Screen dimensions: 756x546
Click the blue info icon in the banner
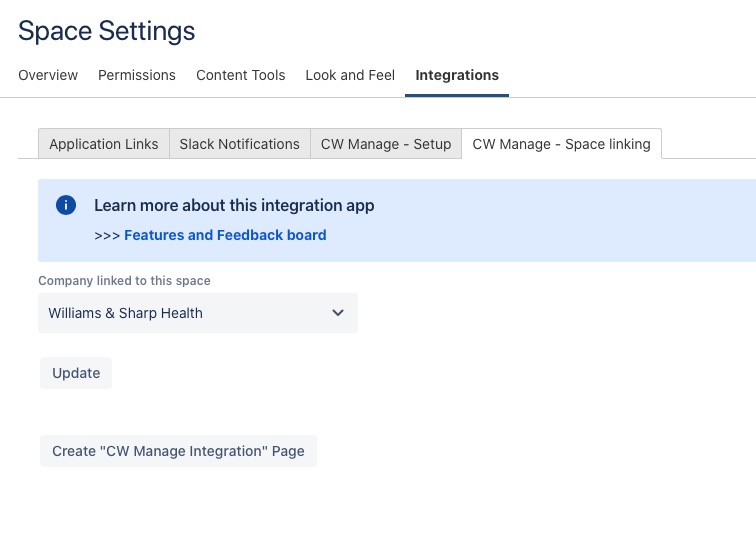click(66, 205)
